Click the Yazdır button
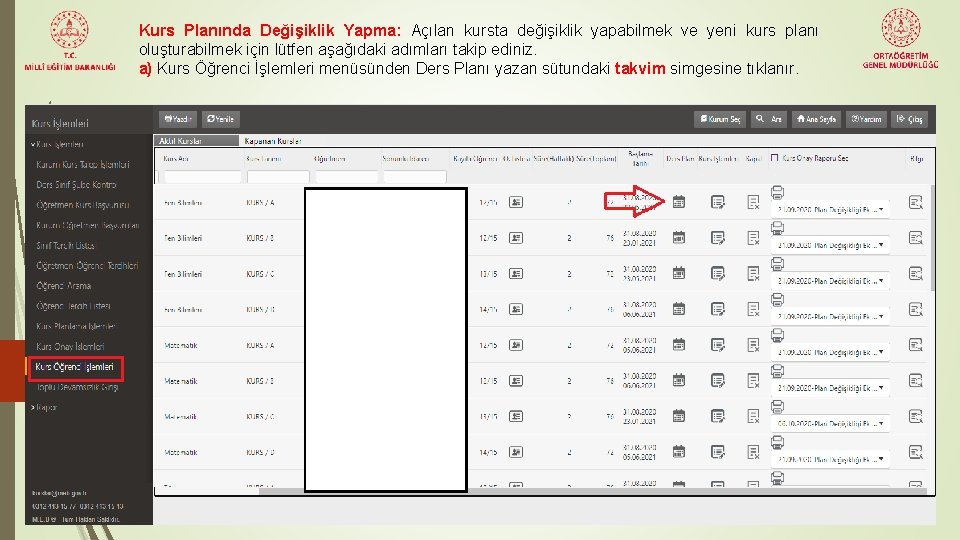Screen dimensions: 960x540 pos(178,119)
